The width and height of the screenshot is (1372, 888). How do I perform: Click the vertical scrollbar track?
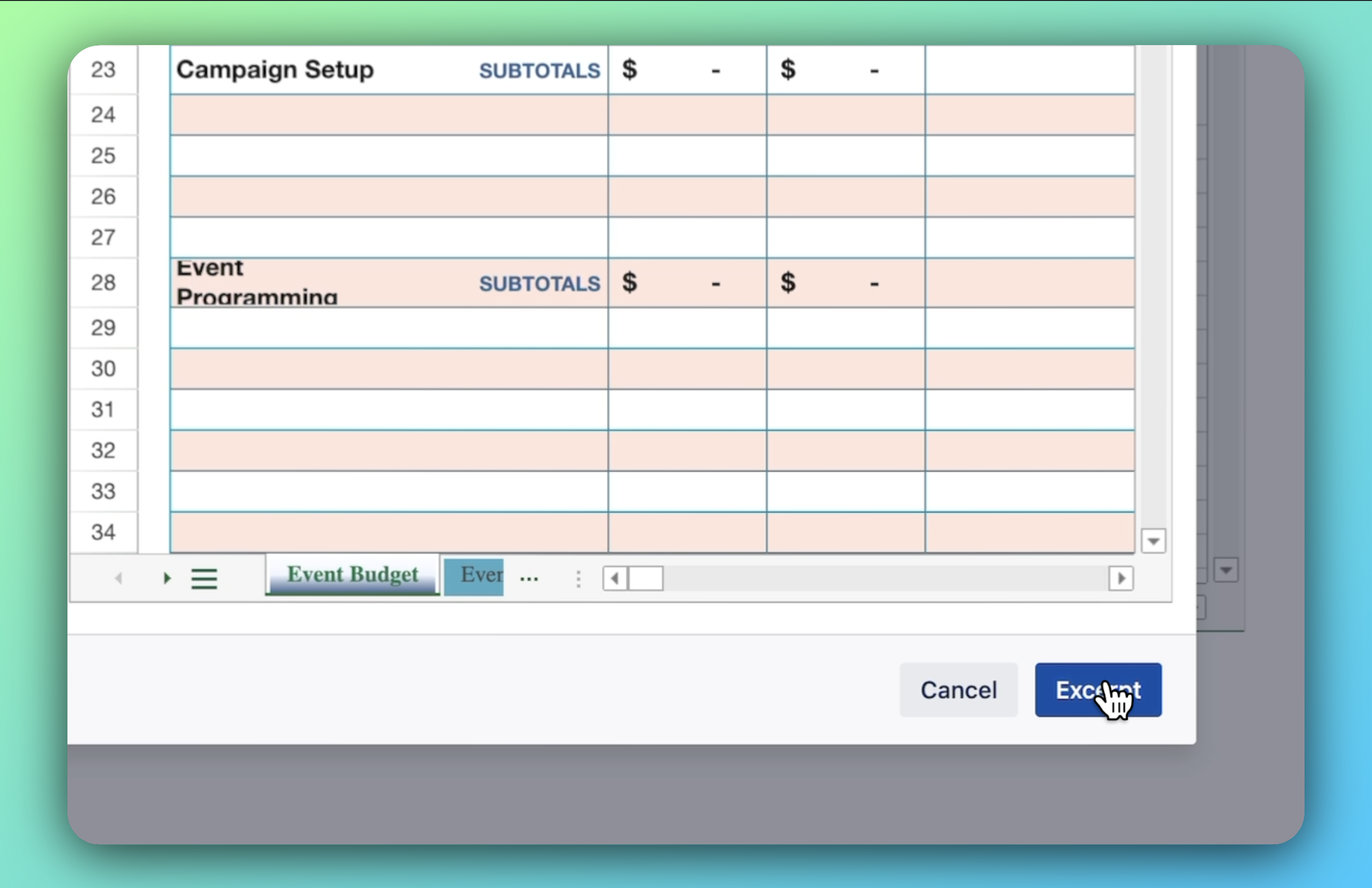pyautogui.click(x=1153, y=288)
